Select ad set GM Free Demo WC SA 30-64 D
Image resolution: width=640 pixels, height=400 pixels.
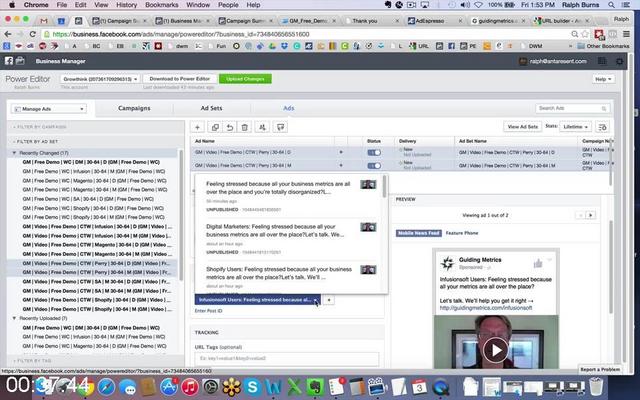click(x=88, y=199)
